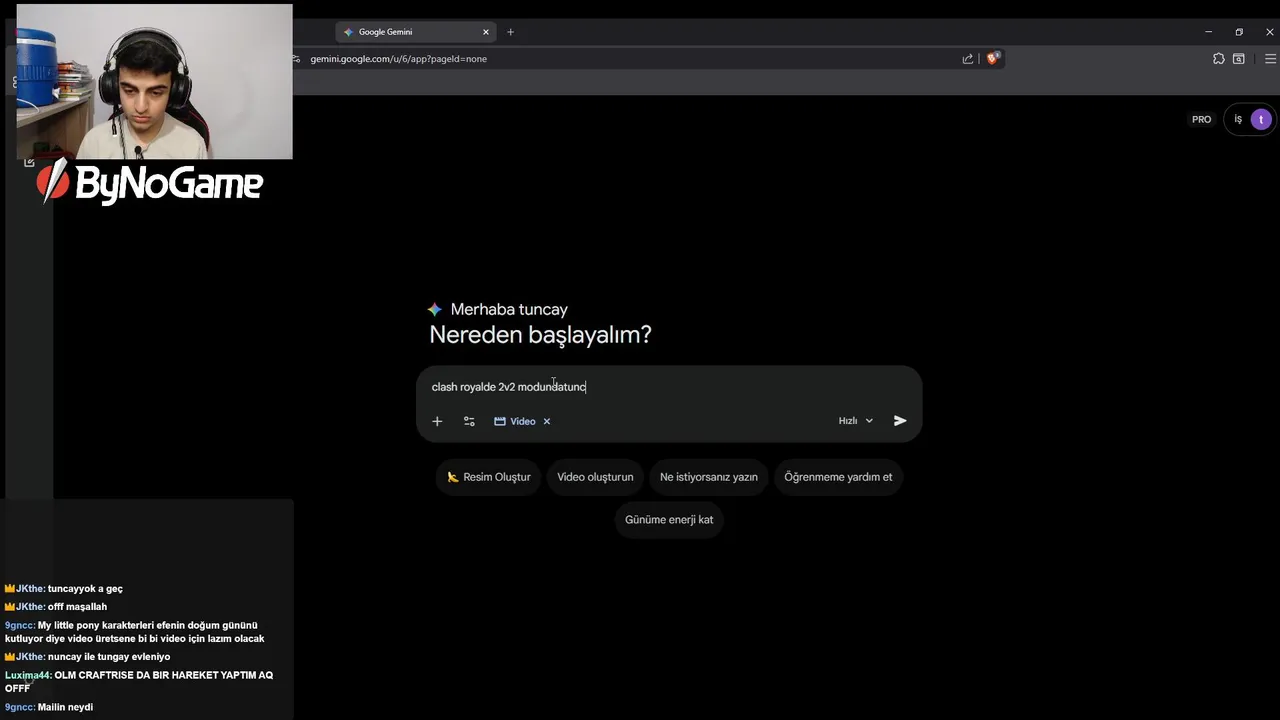Remove the Video tool chip via X
Viewport: 1280px width, 720px height.
click(x=547, y=421)
